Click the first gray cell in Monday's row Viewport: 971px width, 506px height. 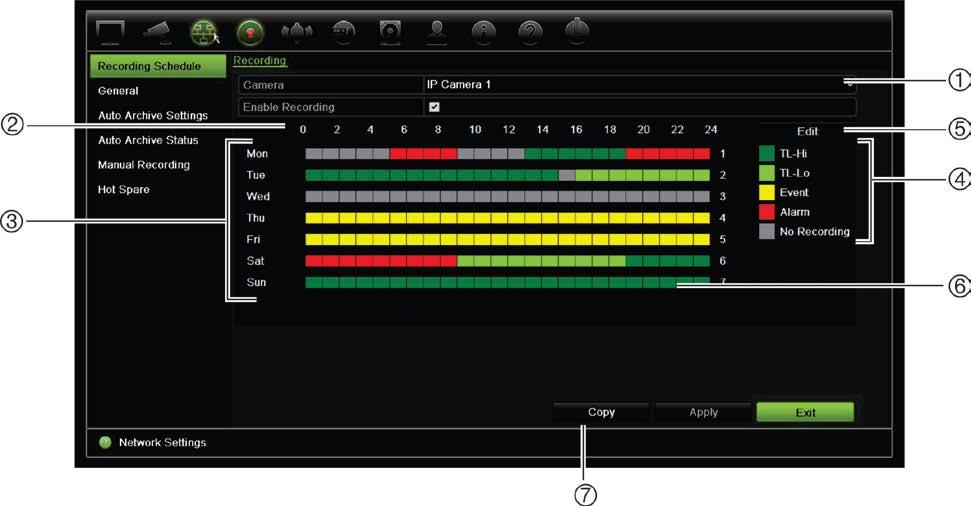click(x=314, y=154)
